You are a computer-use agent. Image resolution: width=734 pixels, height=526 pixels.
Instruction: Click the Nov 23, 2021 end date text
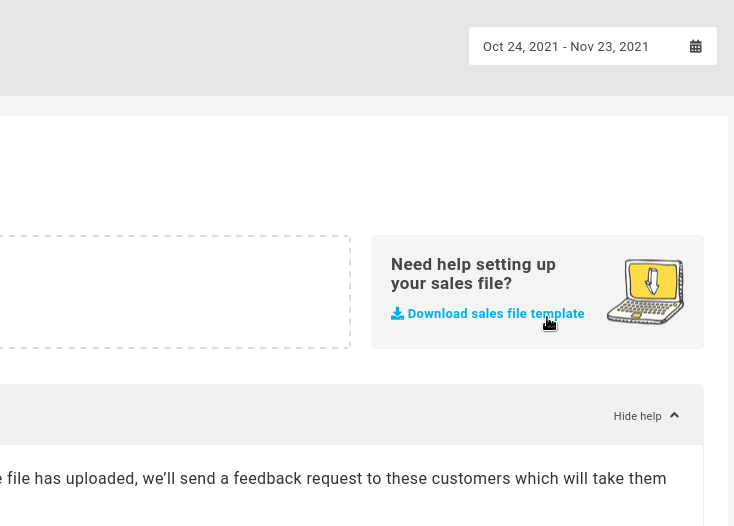609,47
